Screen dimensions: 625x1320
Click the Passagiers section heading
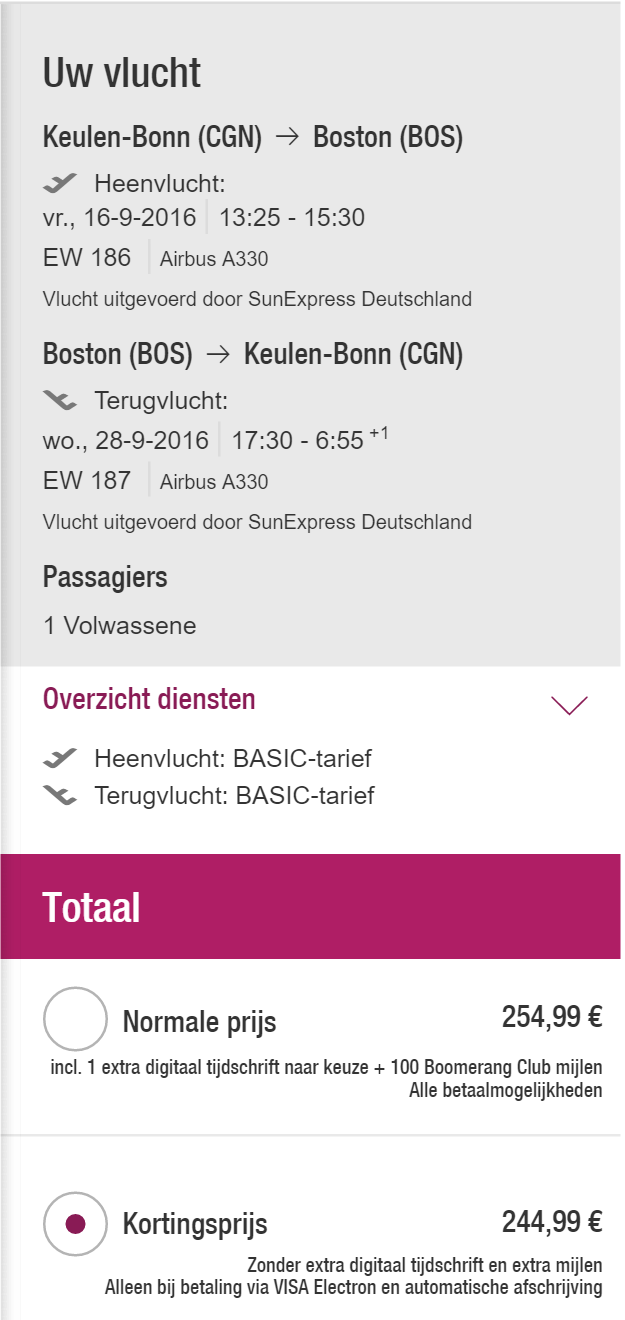pyautogui.click(x=105, y=577)
